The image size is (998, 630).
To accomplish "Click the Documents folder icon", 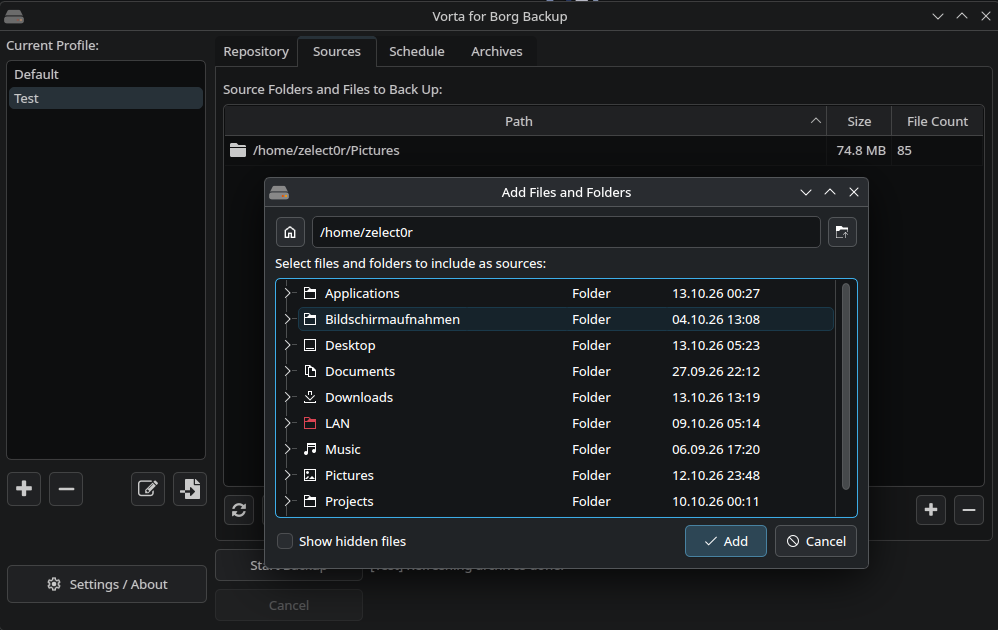I will click(x=310, y=372).
